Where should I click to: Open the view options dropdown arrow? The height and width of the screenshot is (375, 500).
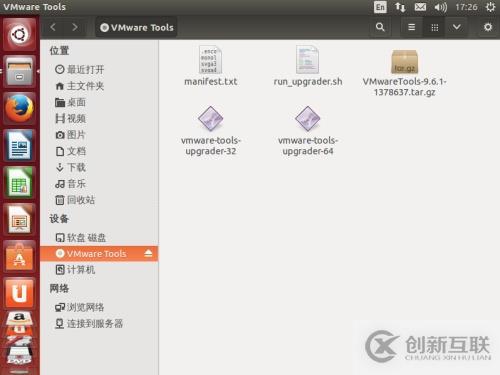pos(457,27)
